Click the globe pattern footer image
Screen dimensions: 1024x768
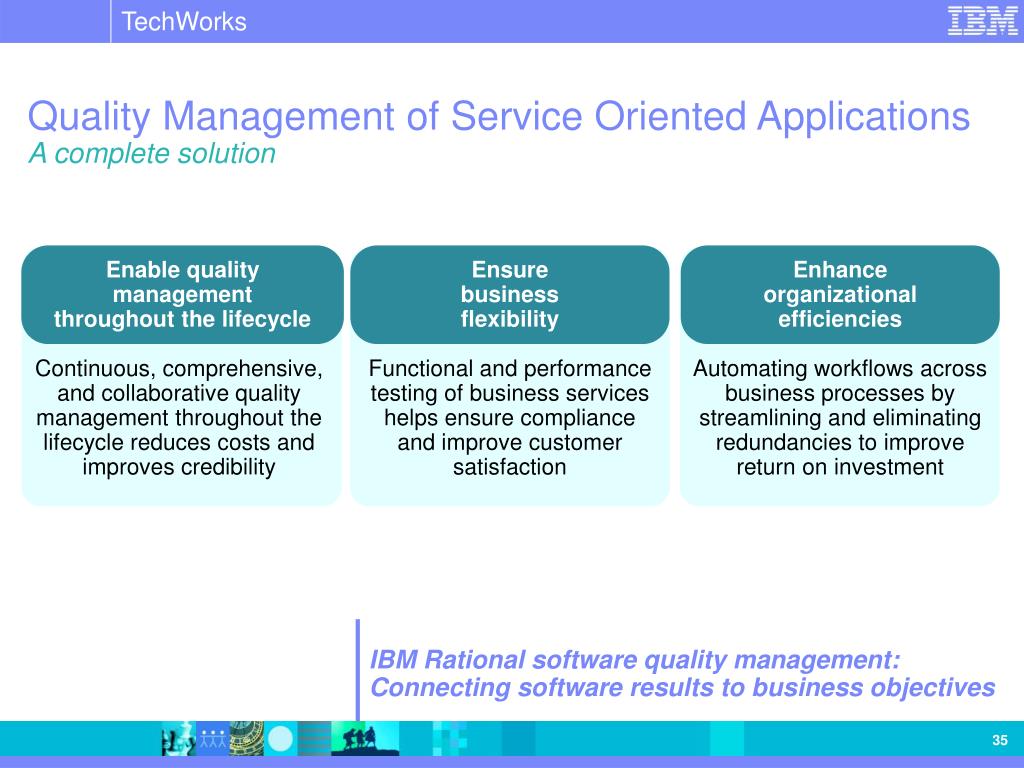(x=246, y=739)
